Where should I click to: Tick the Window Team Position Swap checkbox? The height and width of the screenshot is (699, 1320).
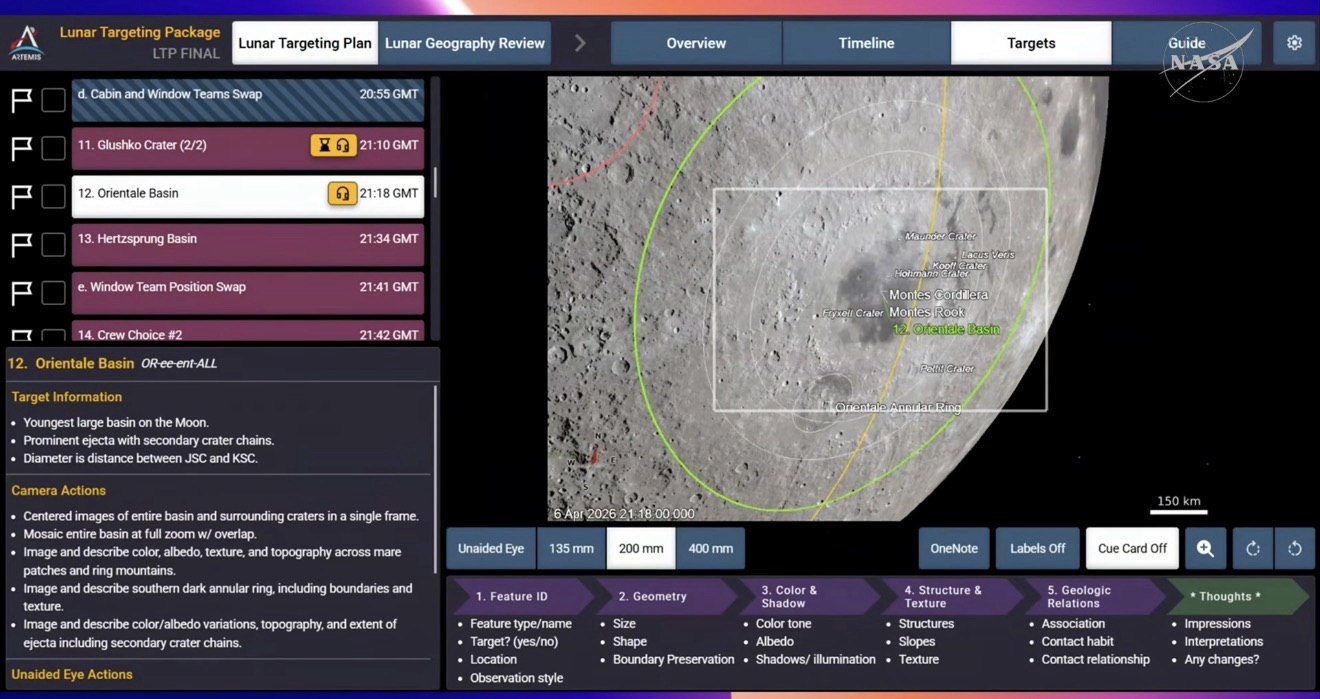[x=53, y=292]
